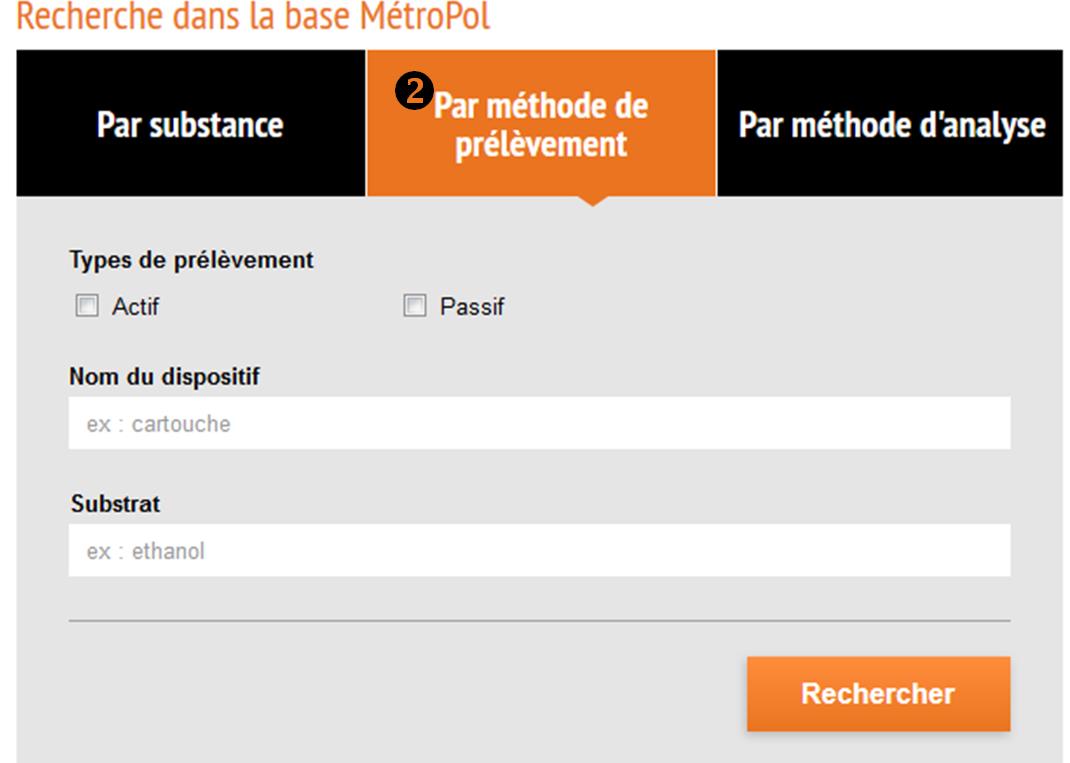Image resolution: width=1070 pixels, height=763 pixels.
Task: Click the Types de prélèvement heading
Action: click(191, 260)
